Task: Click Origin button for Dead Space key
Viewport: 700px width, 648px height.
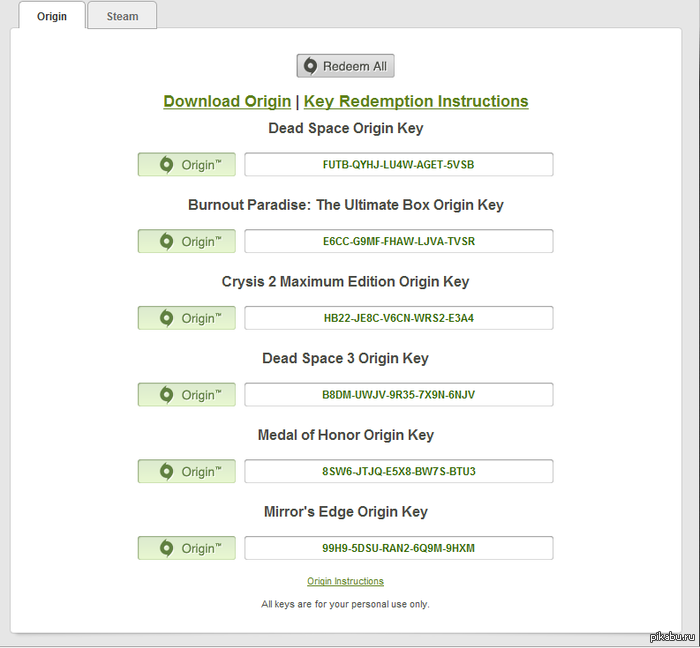Action: pyautogui.click(x=187, y=164)
